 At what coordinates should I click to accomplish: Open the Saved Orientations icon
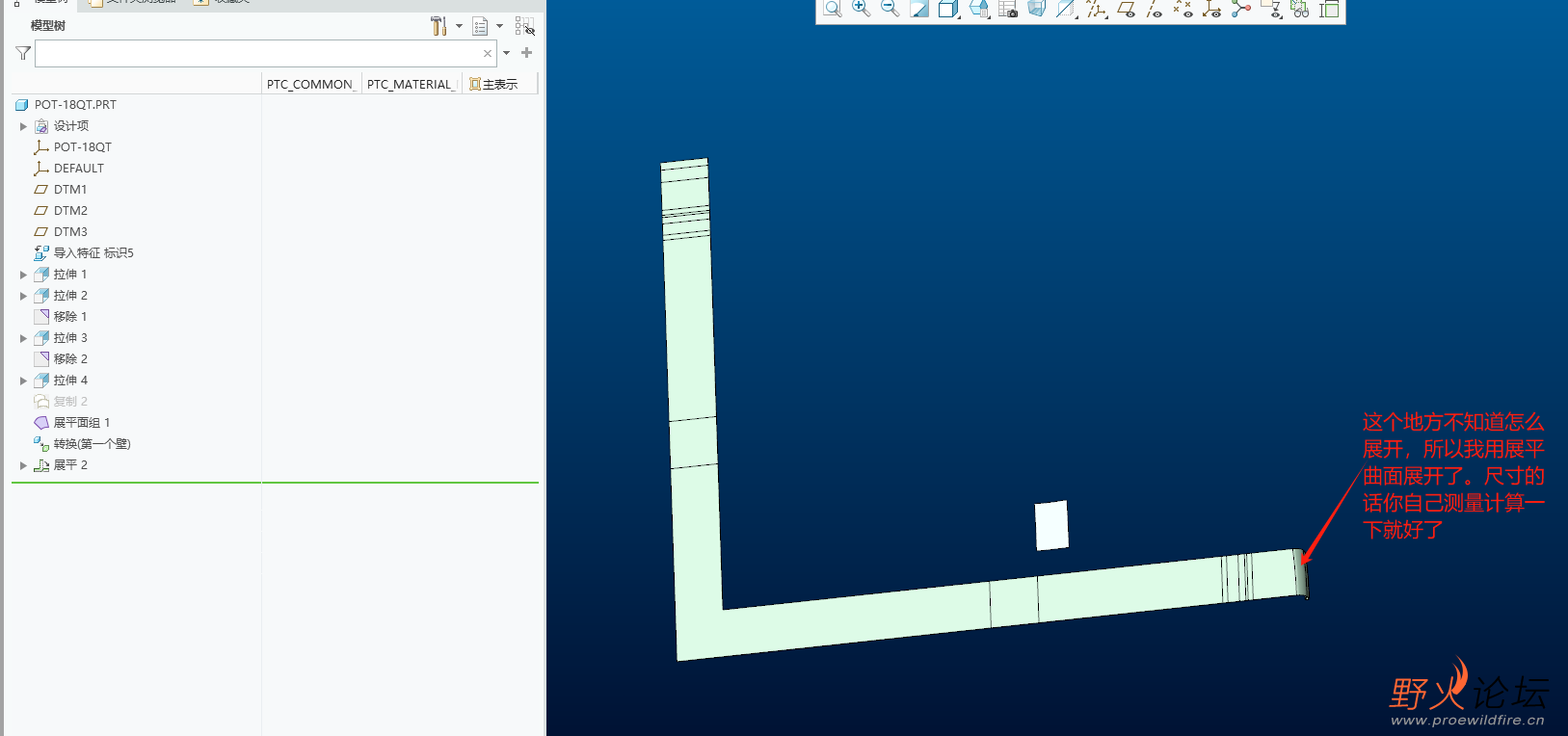tap(979, 9)
